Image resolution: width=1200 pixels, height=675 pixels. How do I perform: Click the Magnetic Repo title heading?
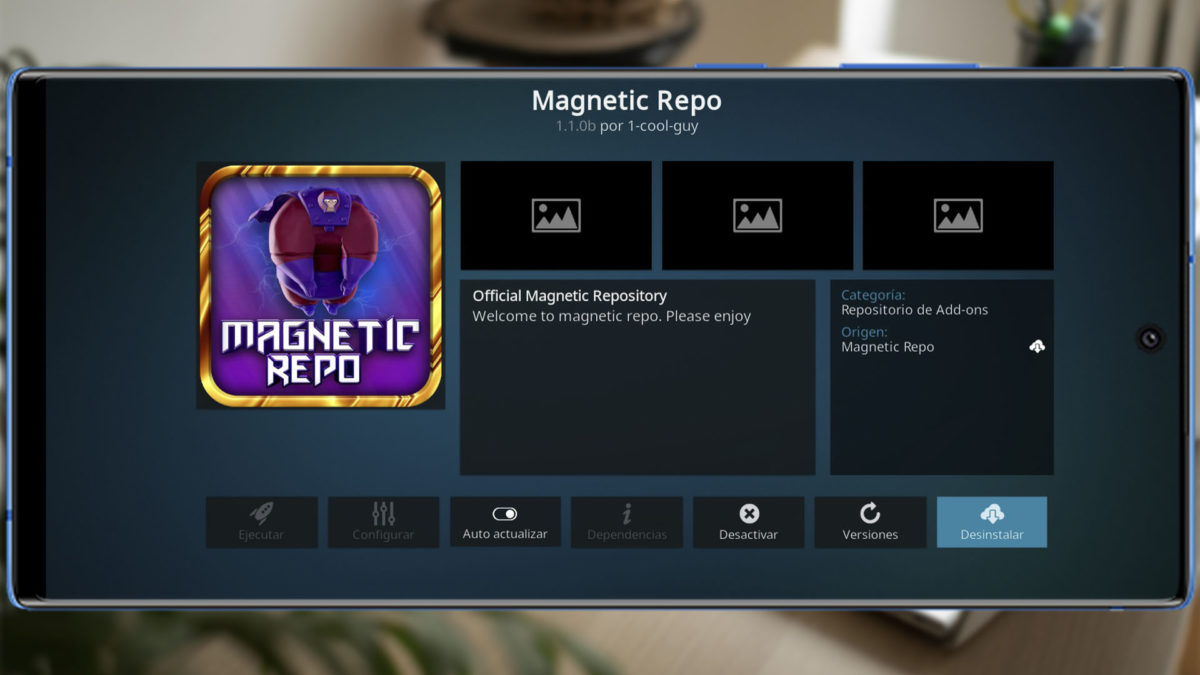coord(626,101)
